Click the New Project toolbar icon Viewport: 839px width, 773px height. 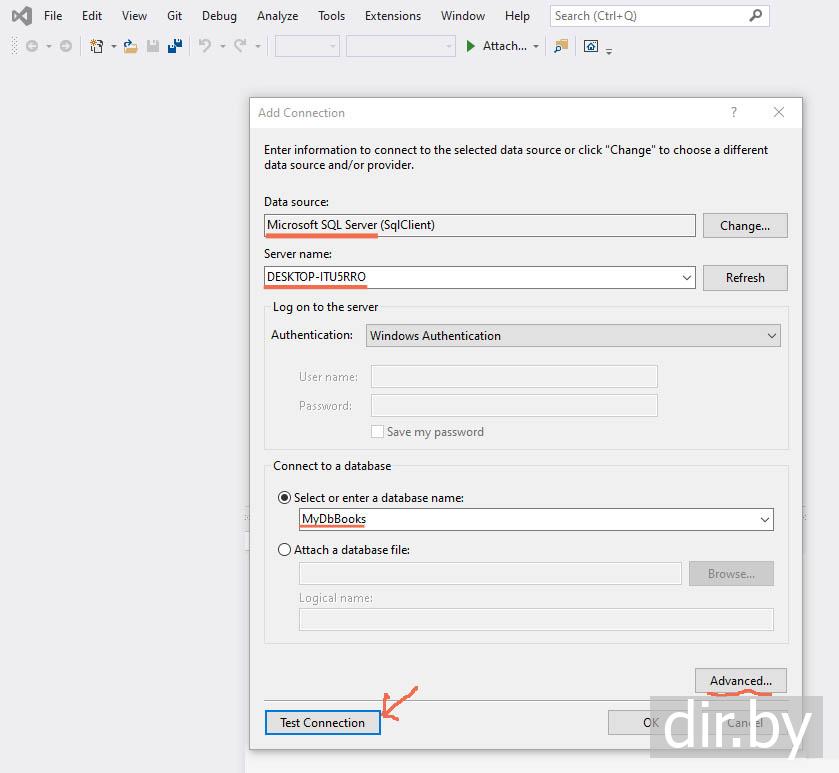coord(97,46)
